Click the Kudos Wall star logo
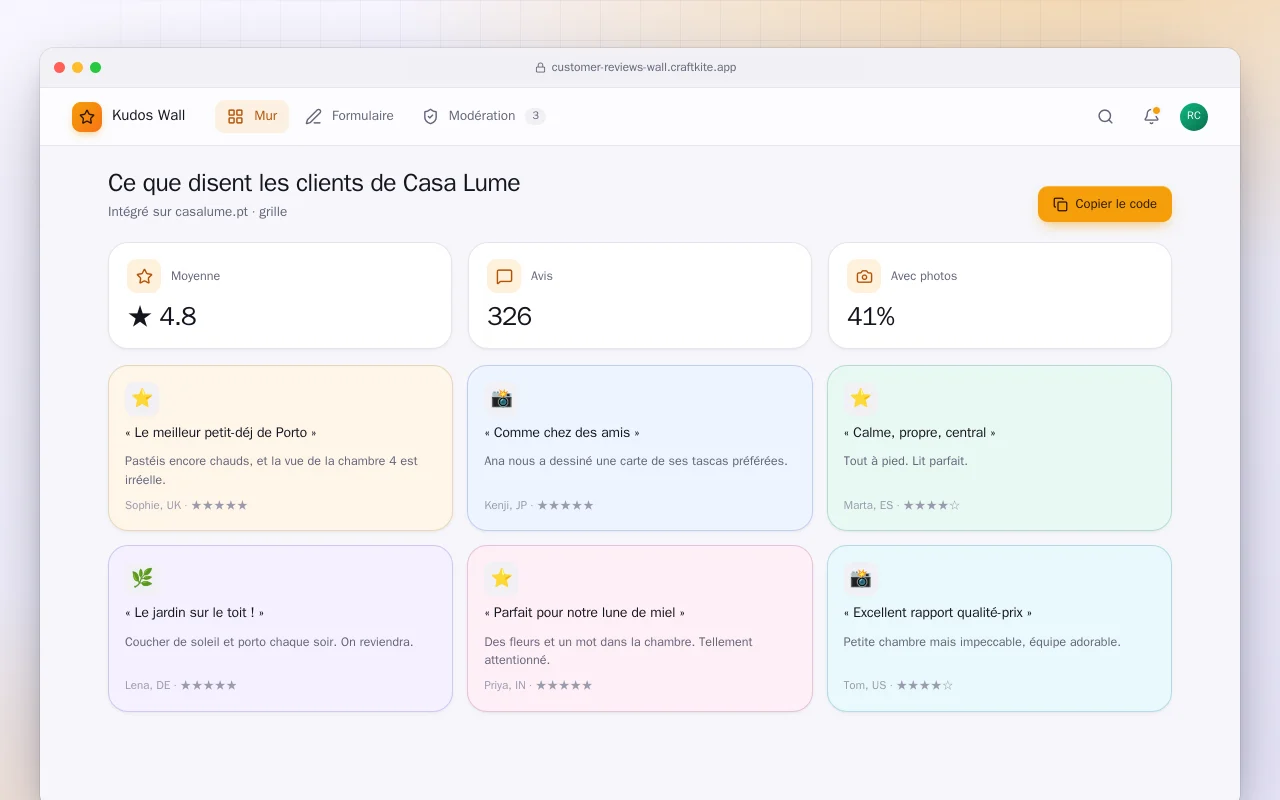This screenshot has height=800, width=1280. click(87, 116)
